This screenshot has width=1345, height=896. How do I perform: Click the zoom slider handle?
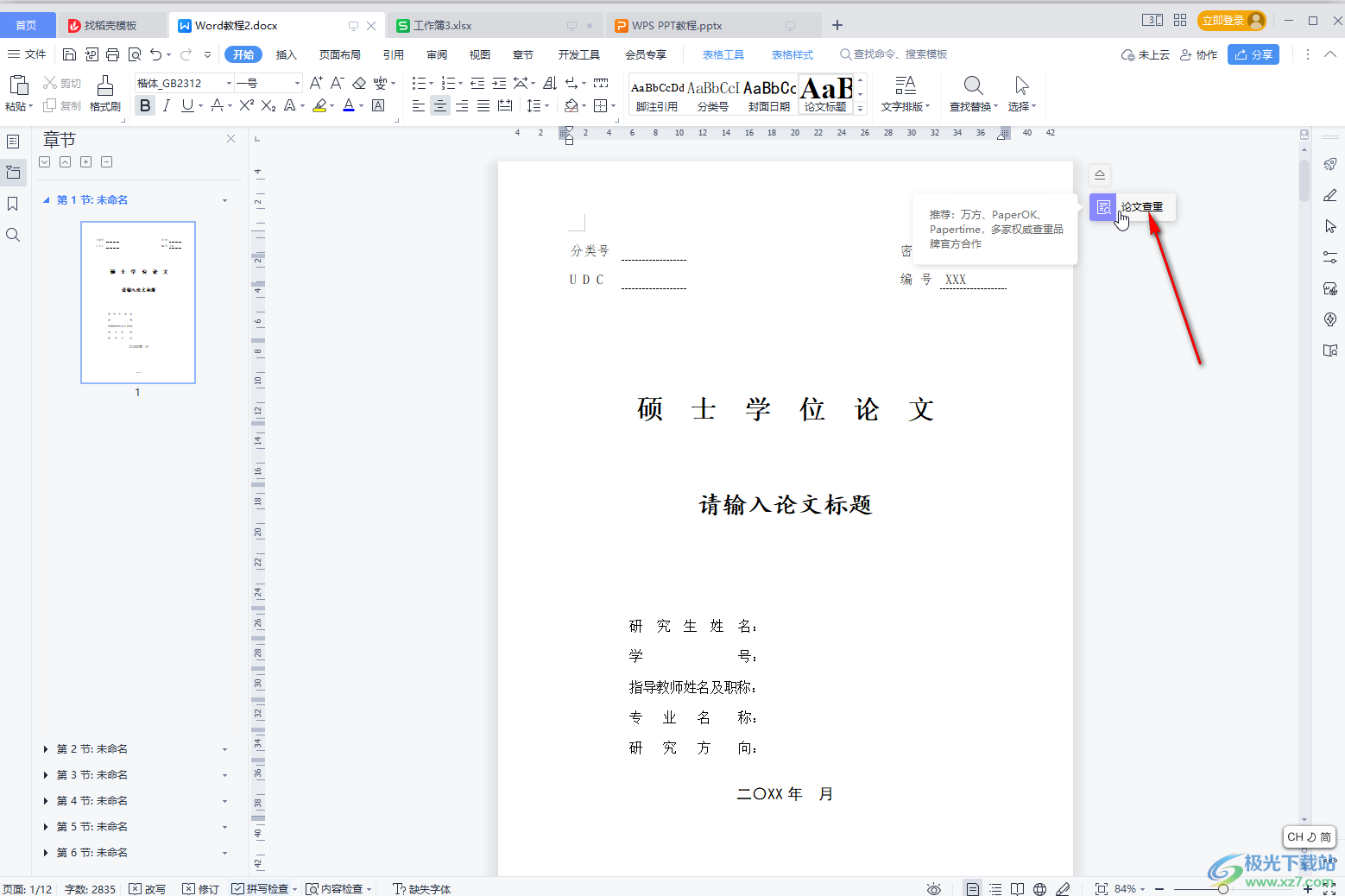pos(1223,888)
